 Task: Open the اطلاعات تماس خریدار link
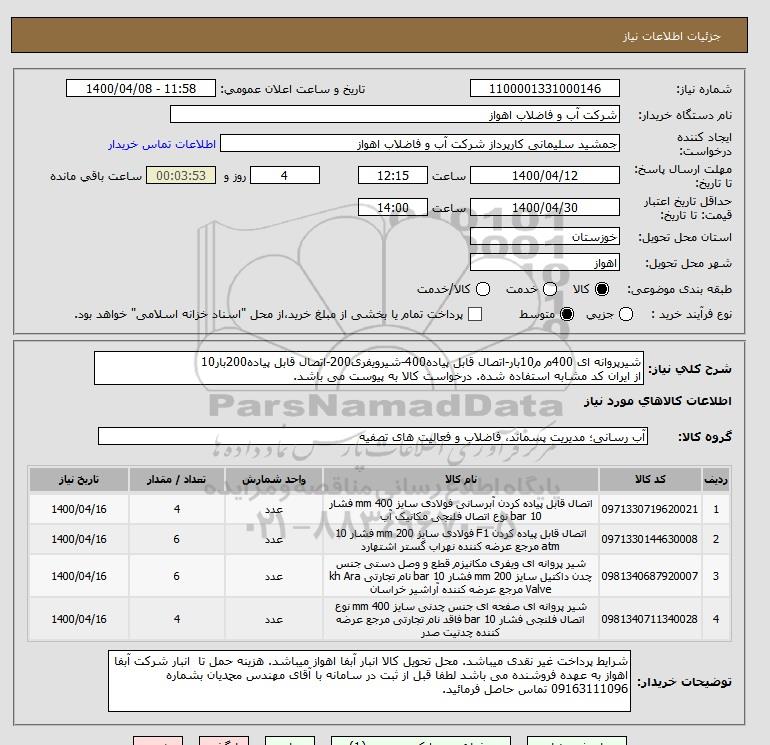162,144
